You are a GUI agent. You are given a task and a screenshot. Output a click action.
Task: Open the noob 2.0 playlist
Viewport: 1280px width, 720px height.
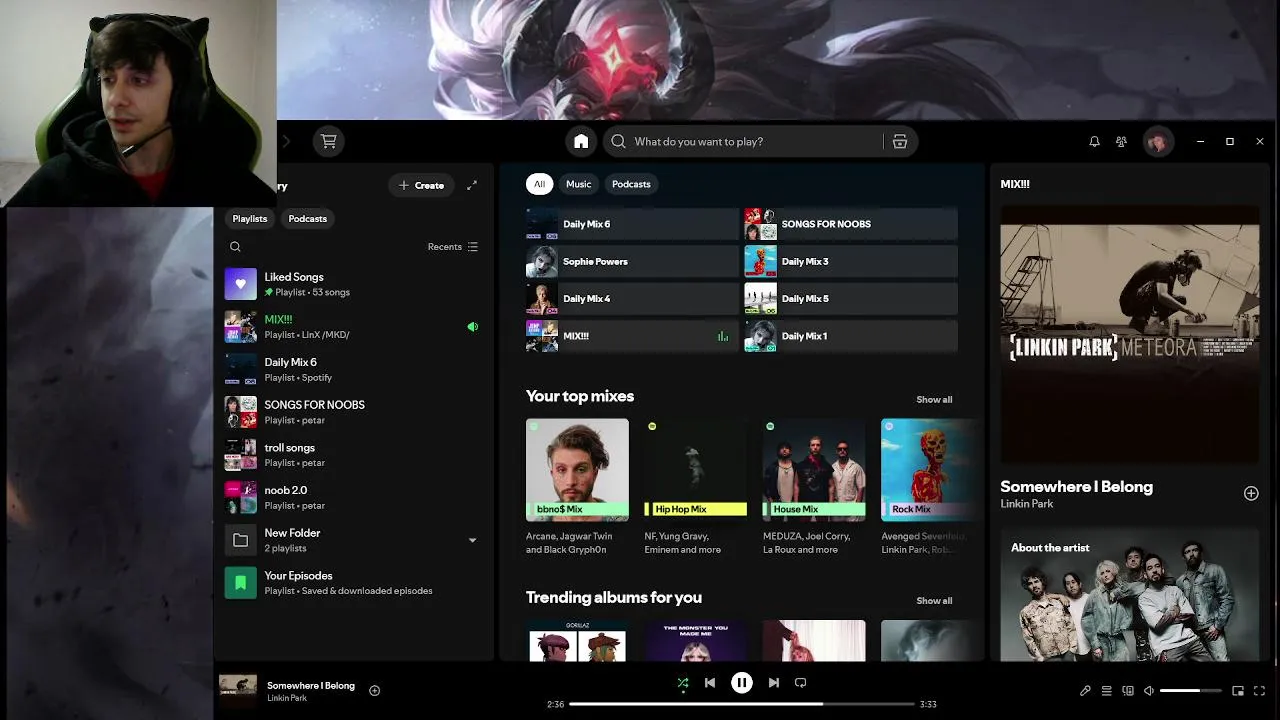(x=351, y=497)
